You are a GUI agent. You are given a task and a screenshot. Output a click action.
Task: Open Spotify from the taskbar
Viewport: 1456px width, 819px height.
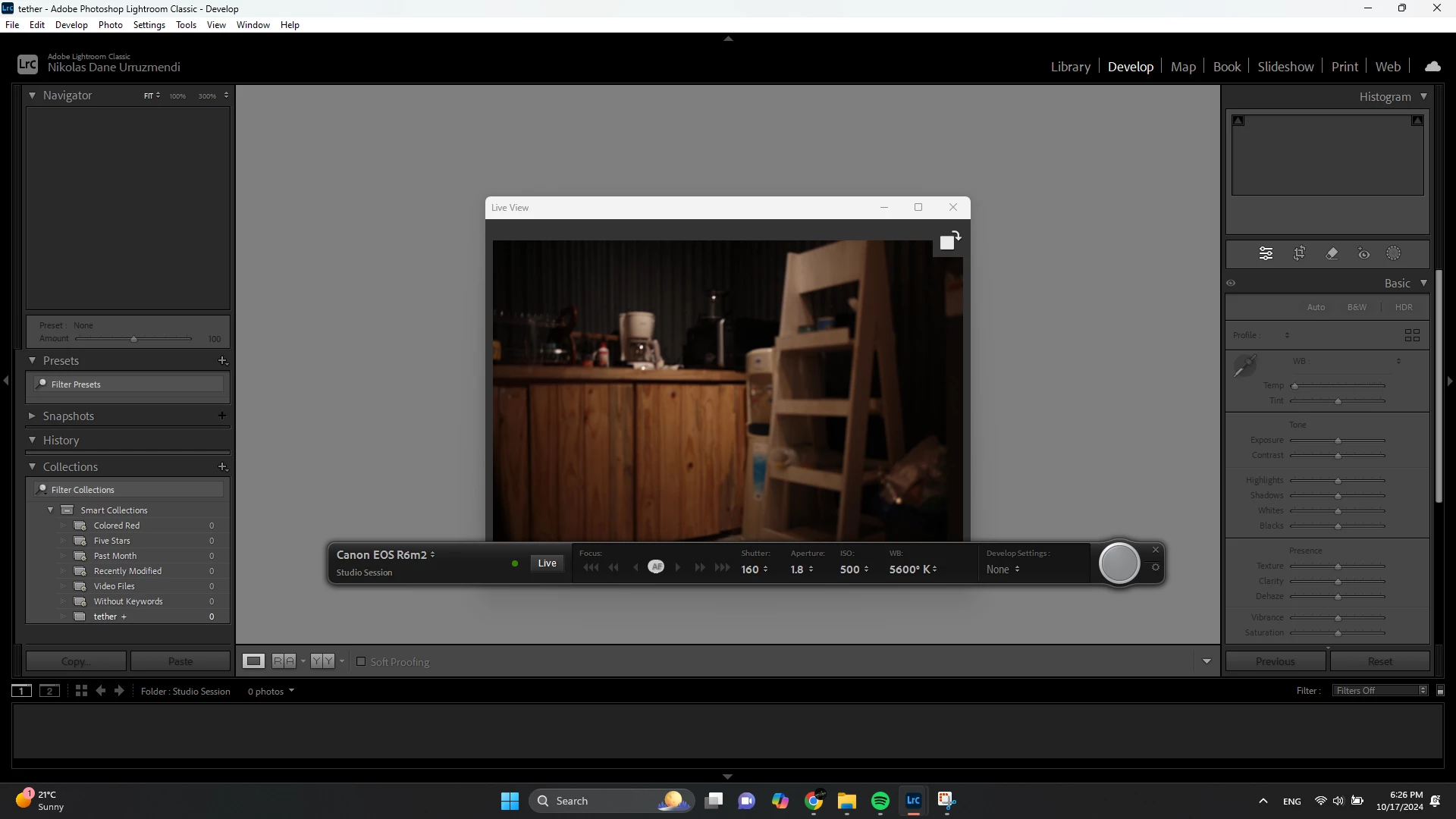pyautogui.click(x=880, y=801)
